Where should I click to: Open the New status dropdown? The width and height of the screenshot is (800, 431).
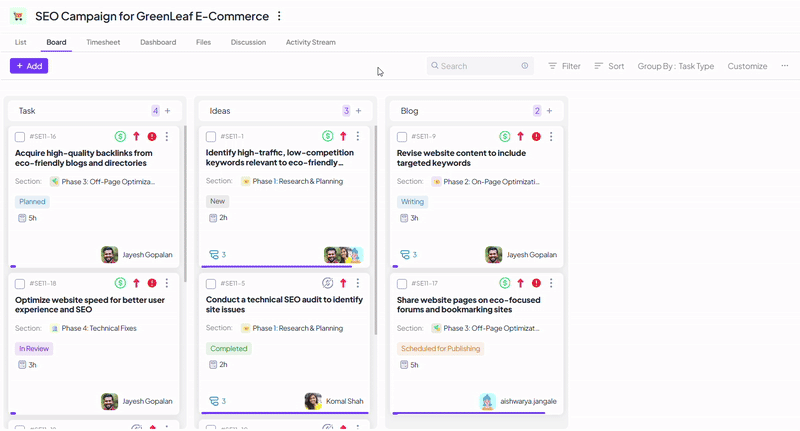217,201
